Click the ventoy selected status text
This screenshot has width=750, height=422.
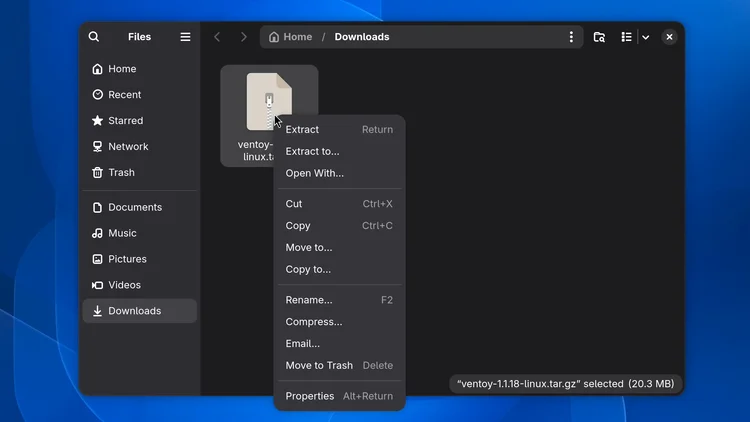click(x=565, y=384)
